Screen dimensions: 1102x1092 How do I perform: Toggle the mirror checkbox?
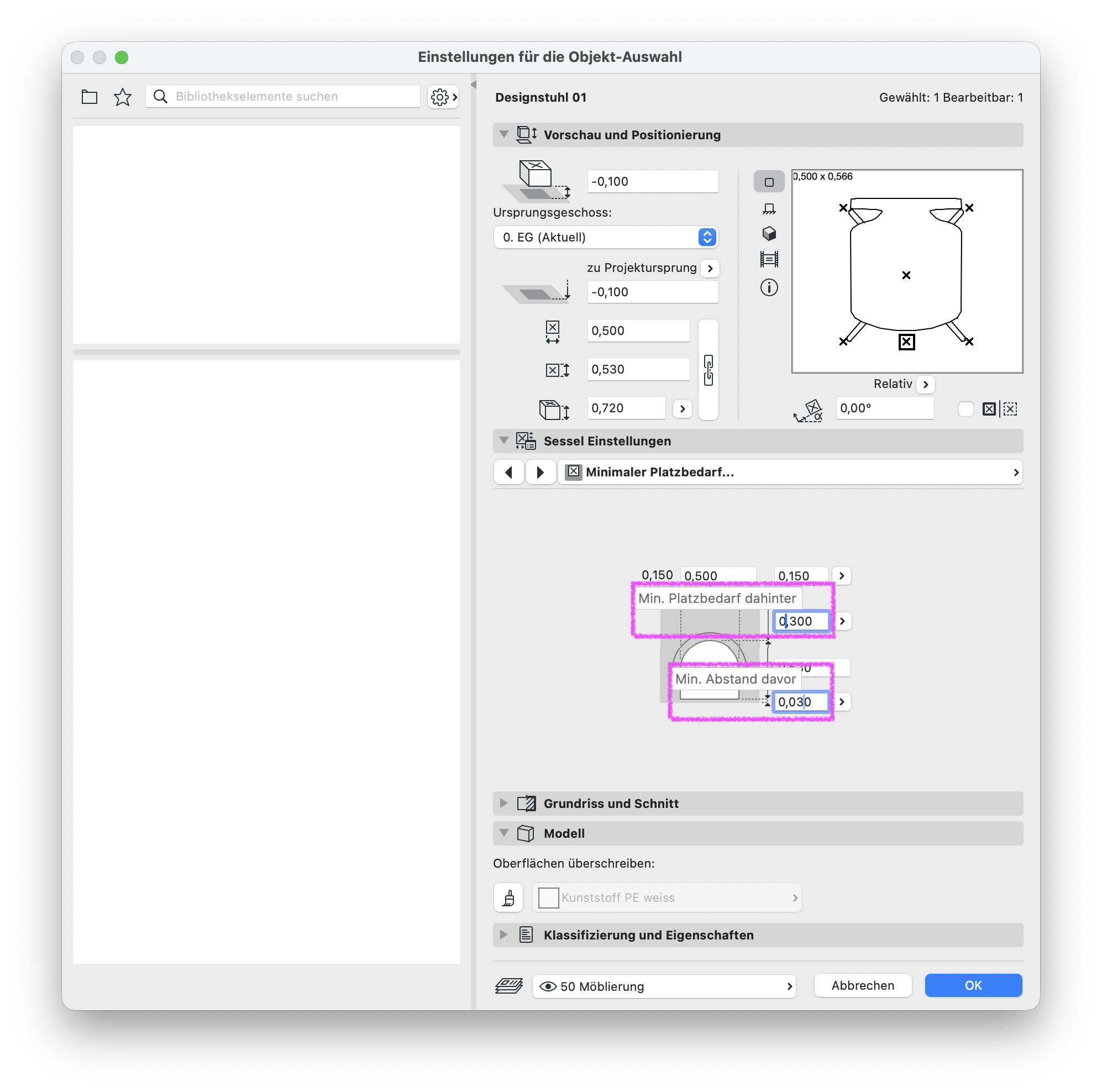click(x=965, y=409)
